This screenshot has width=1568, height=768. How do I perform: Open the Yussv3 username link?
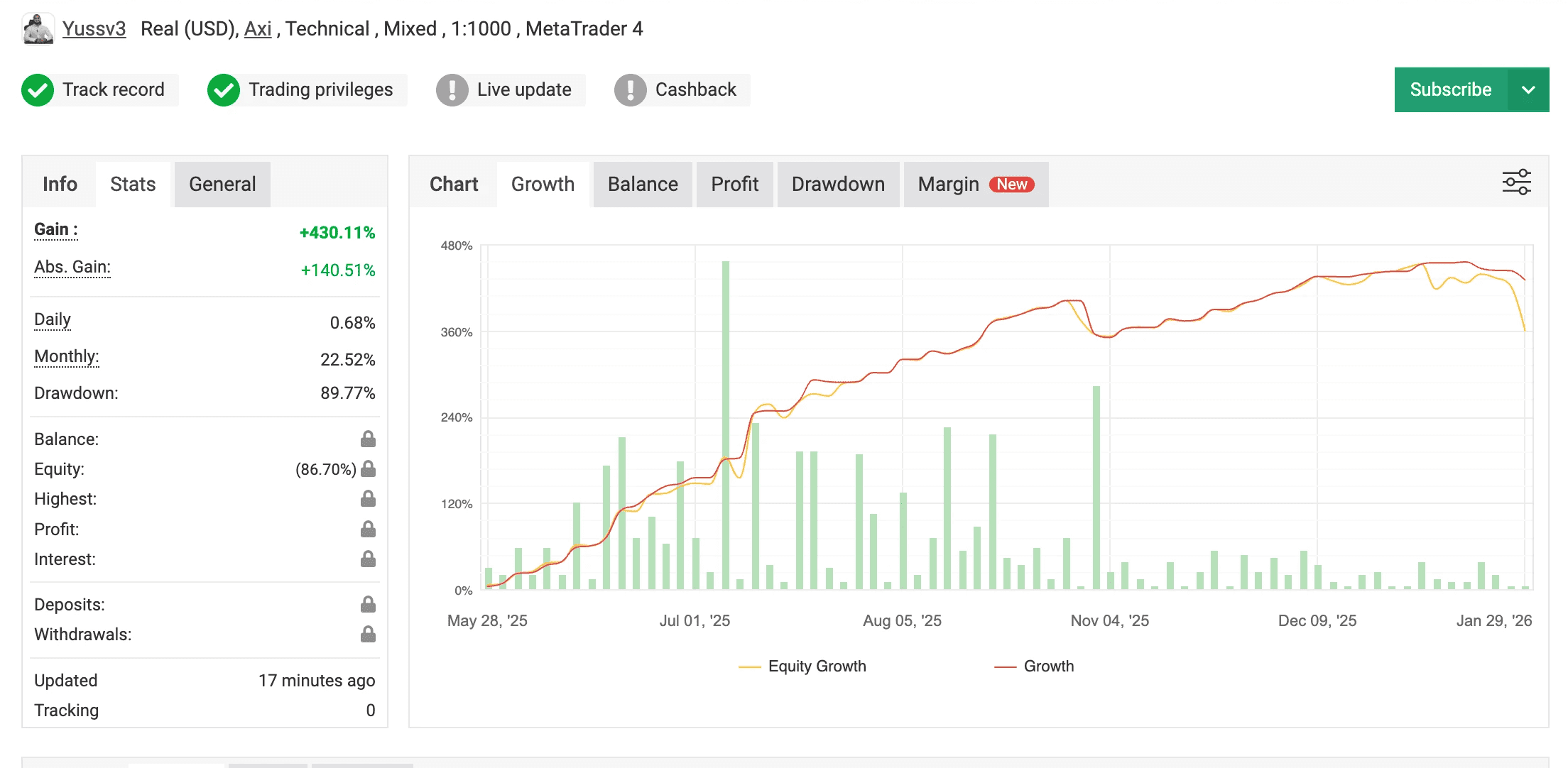pyautogui.click(x=94, y=29)
